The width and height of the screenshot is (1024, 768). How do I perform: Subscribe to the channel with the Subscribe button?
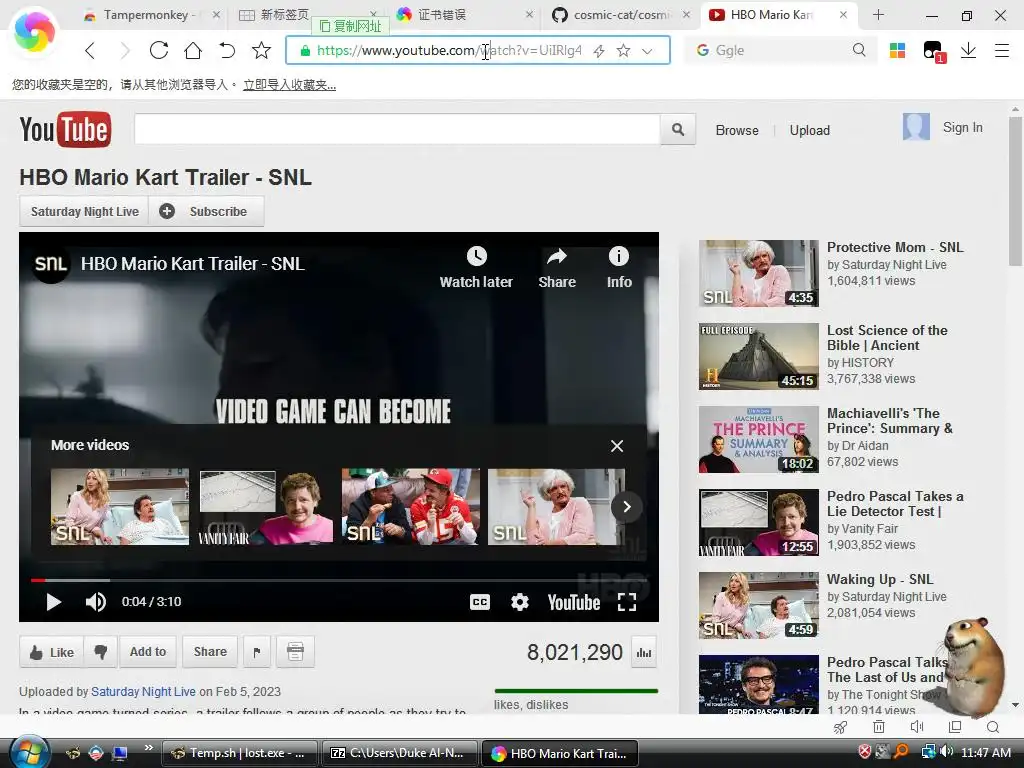(206, 212)
